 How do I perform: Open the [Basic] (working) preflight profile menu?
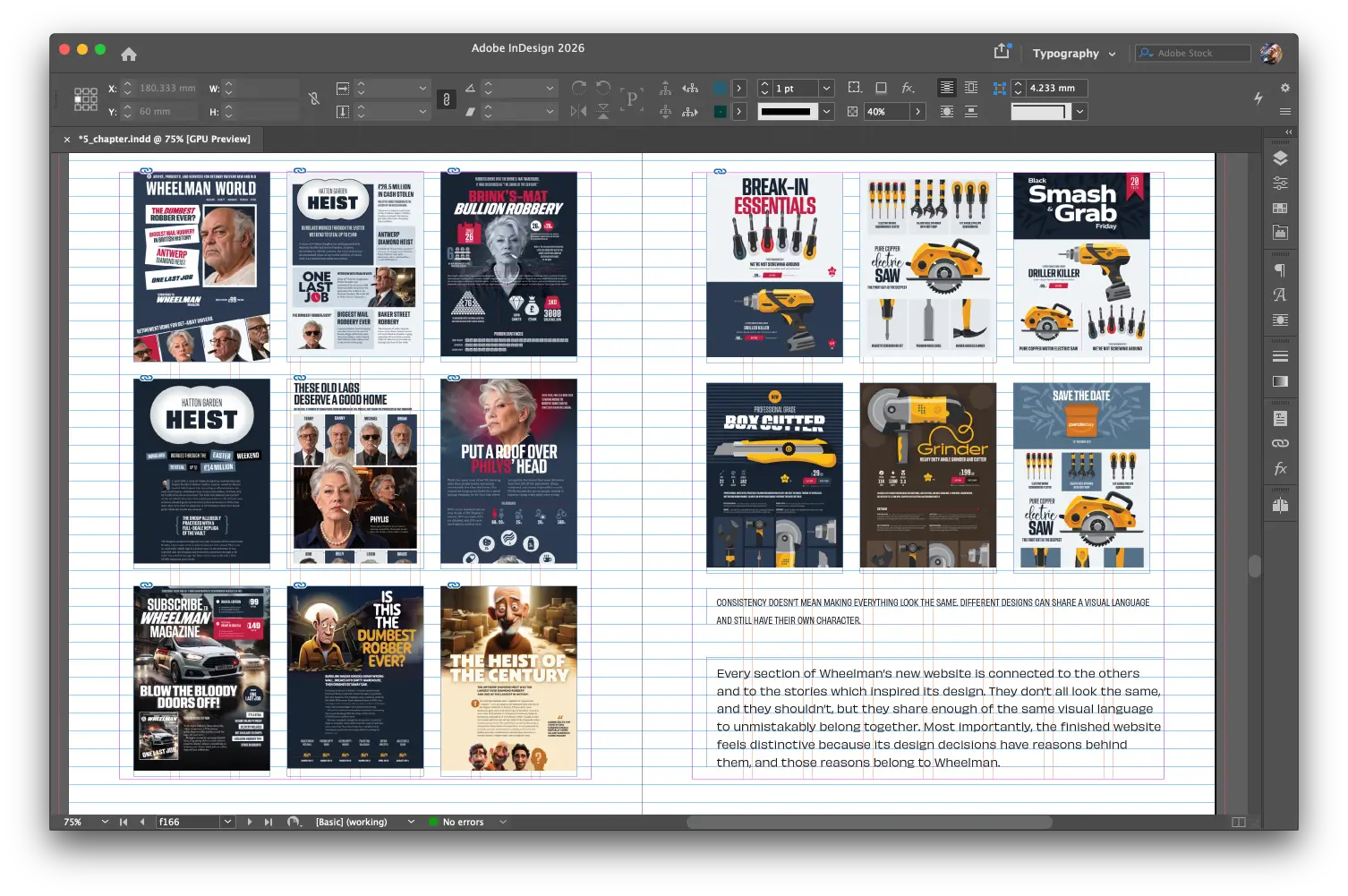[411, 822]
